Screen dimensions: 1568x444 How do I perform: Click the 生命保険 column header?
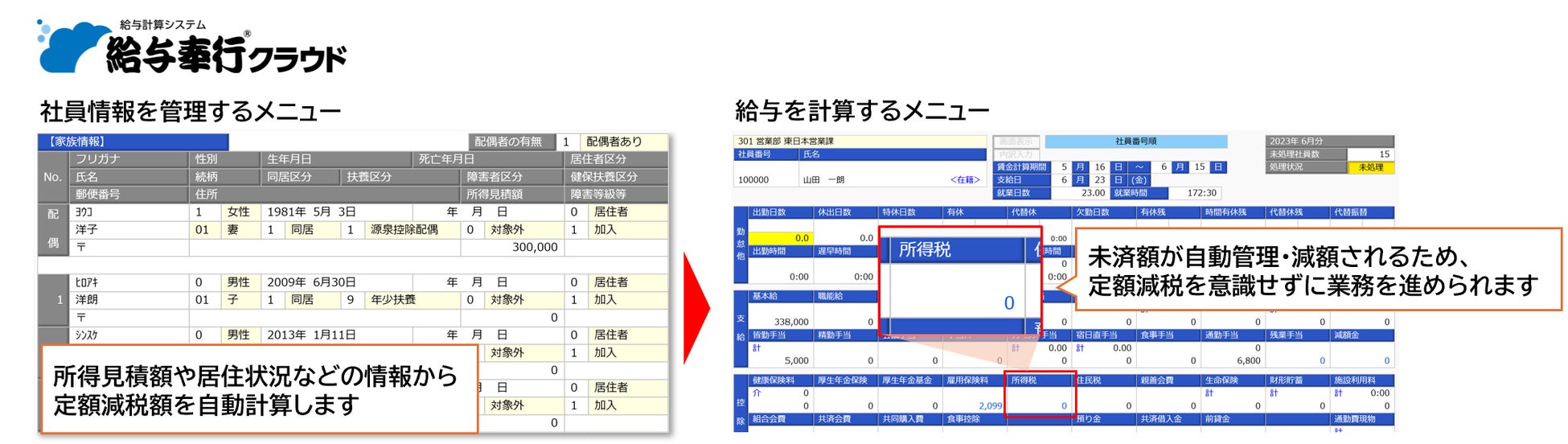tap(1233, 380)
